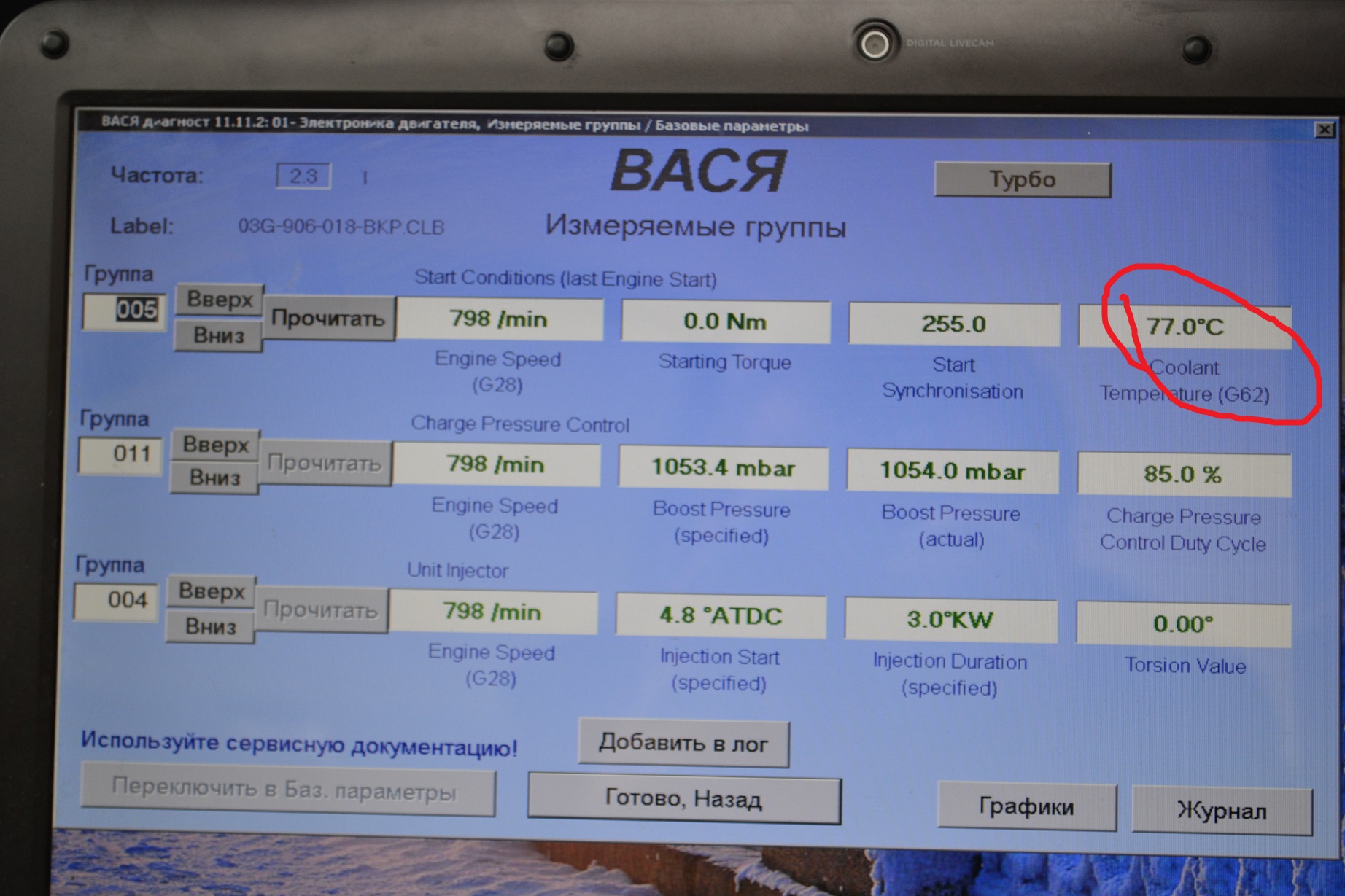The width and height of the screenshot is (1345, 896).
Task: Open Графики
Action: click(1026, 807)
